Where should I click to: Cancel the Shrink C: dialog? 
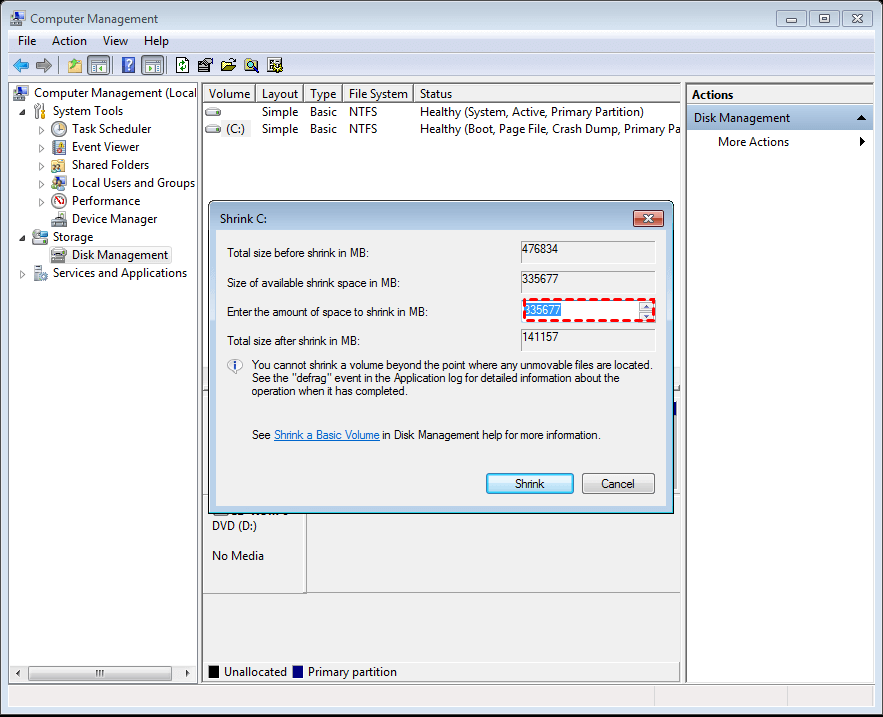click(x=618, y=484)
